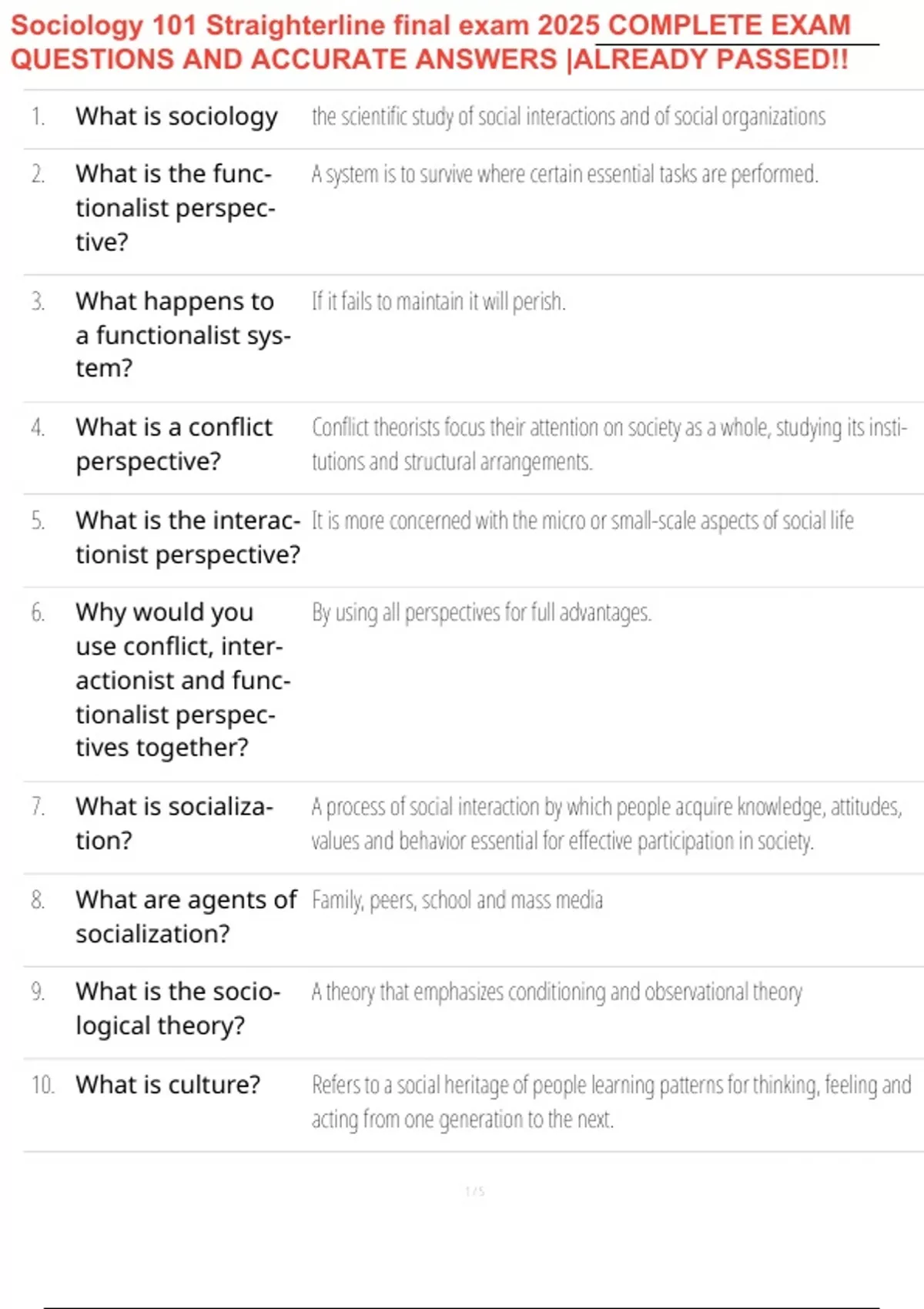
Task: Select the question 'What is sociology'
Action: point(176,117)
